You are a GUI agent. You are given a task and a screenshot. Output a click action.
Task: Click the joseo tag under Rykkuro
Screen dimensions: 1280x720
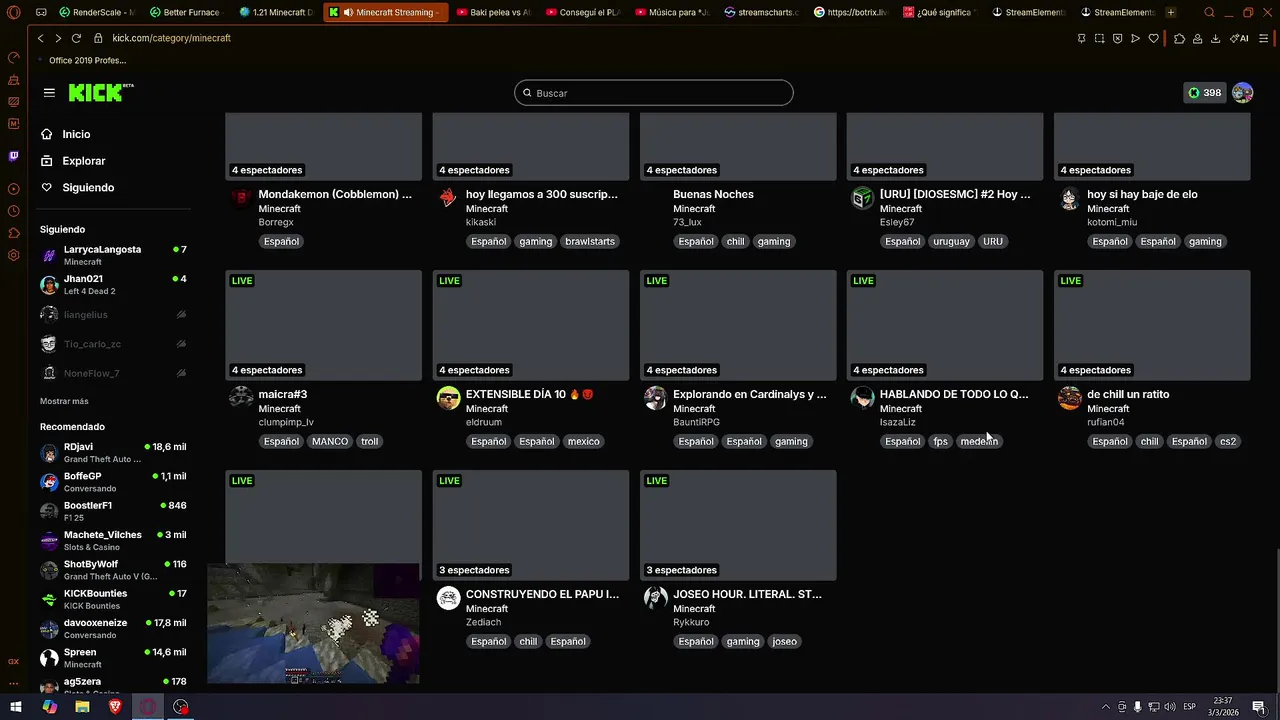[x=785, y=641]
